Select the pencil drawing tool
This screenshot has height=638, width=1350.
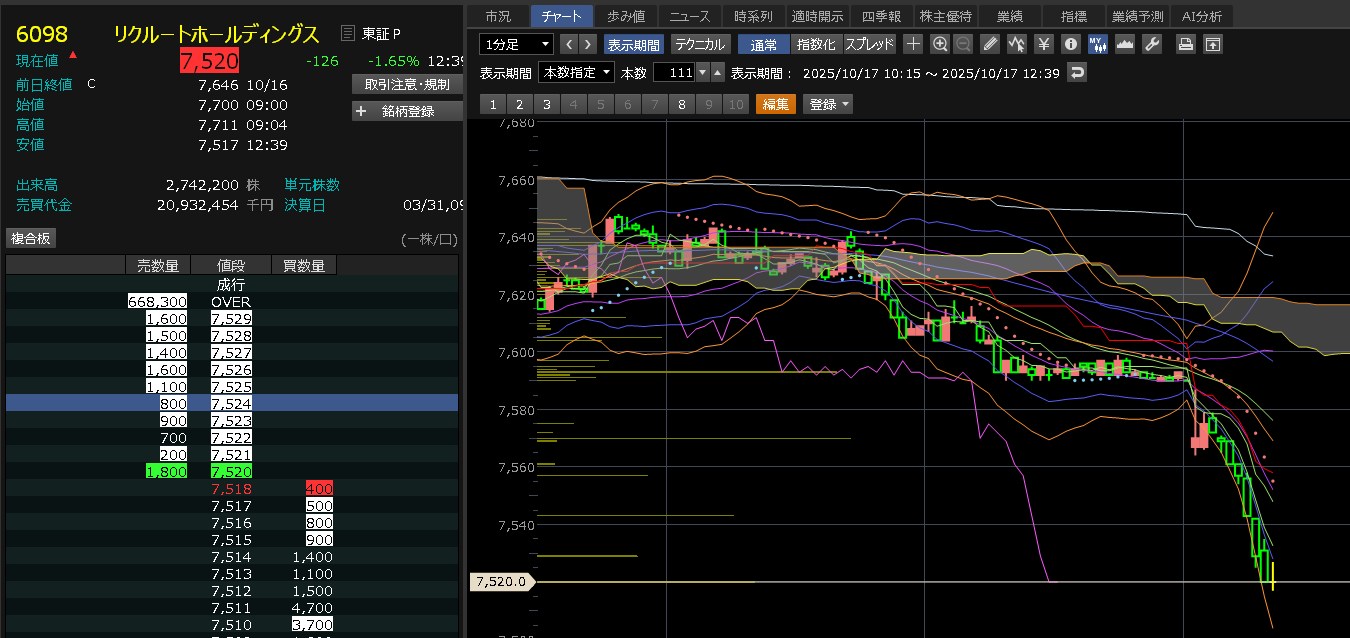(990, 44)
